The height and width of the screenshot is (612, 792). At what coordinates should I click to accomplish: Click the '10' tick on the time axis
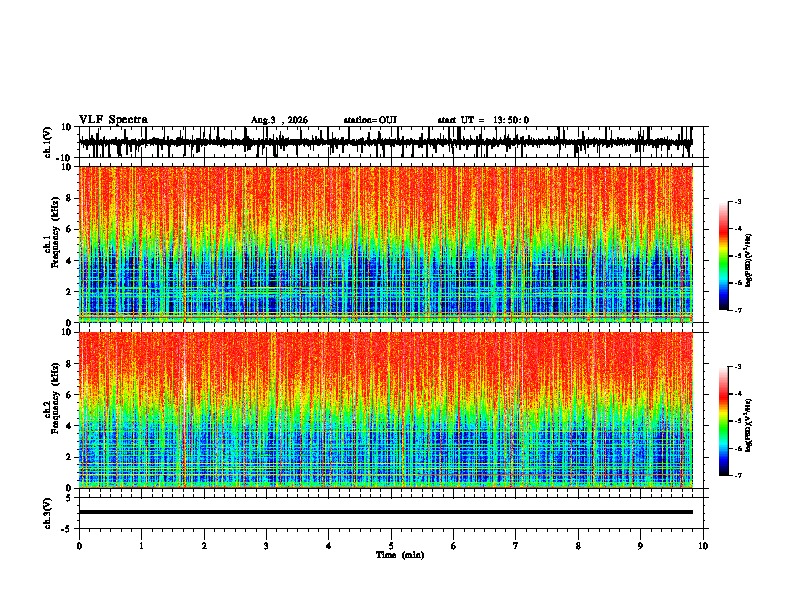pyautogui.click(x=703, y=546)
